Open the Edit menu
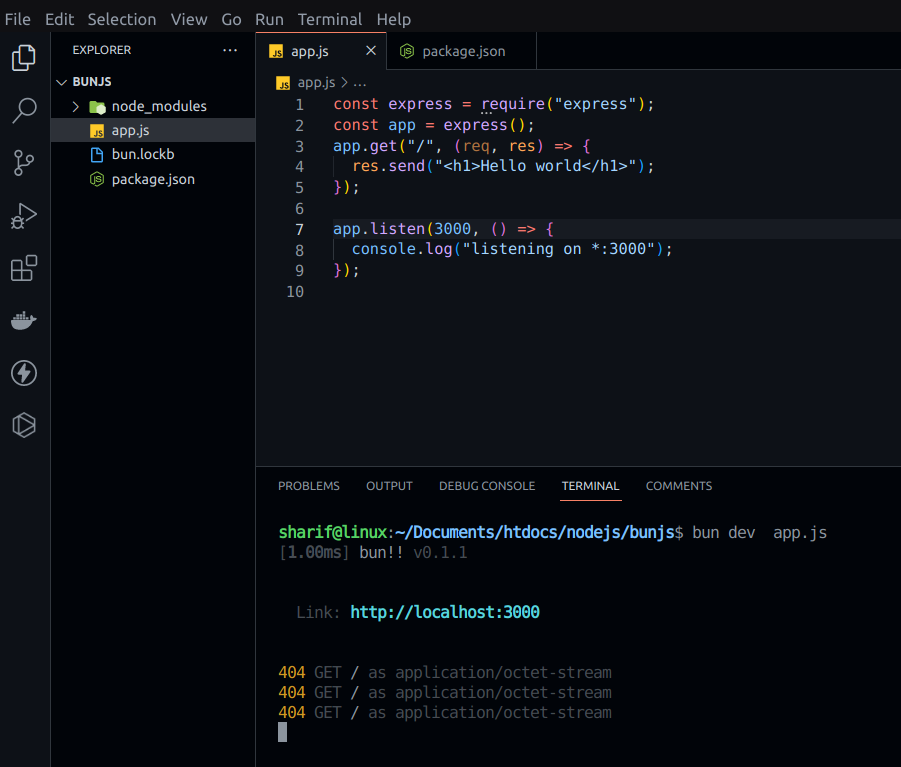Screen dimensions: 901x767 (x=60, y=19)
